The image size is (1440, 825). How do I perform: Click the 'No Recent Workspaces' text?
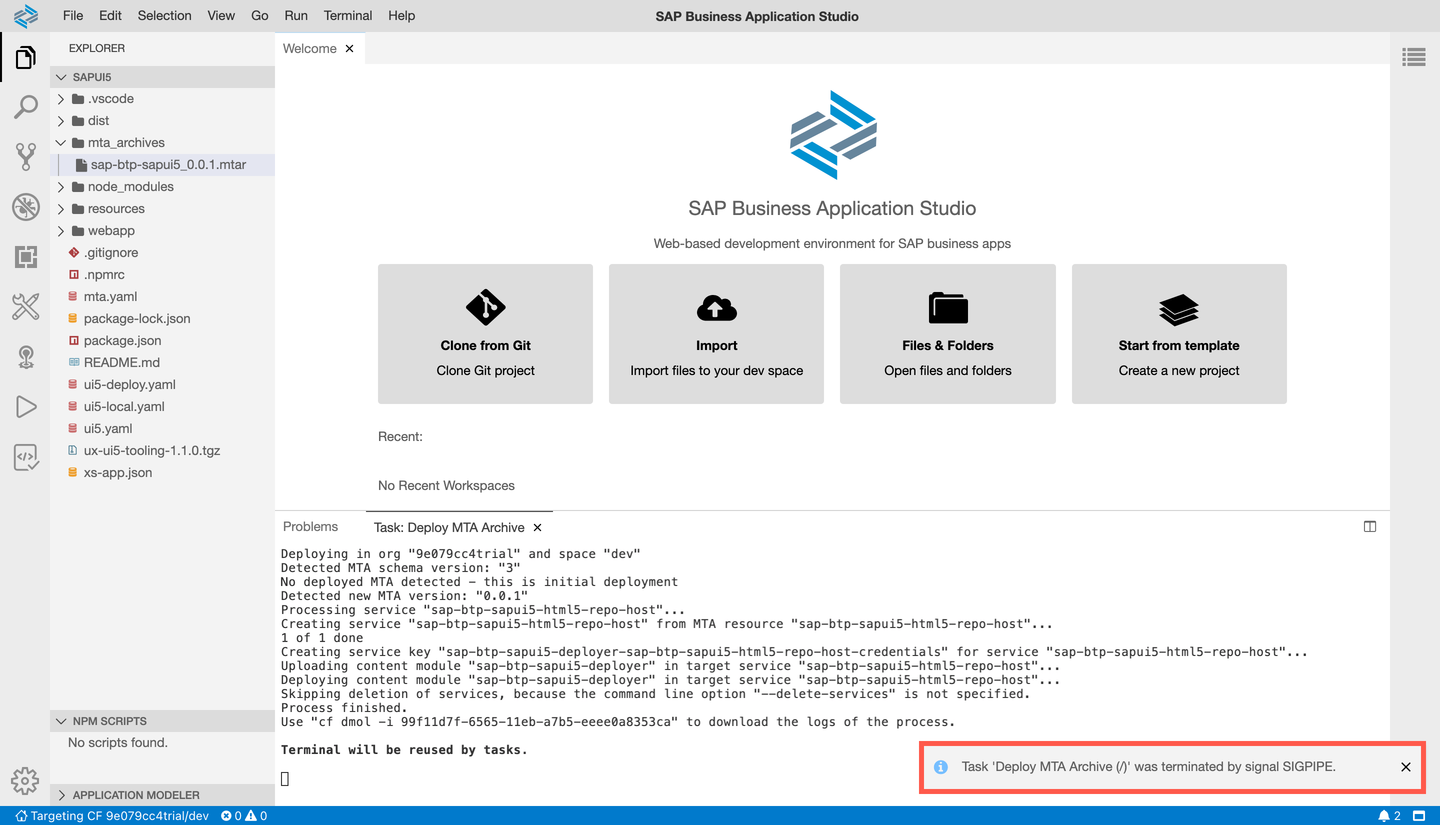pos(446,486)
